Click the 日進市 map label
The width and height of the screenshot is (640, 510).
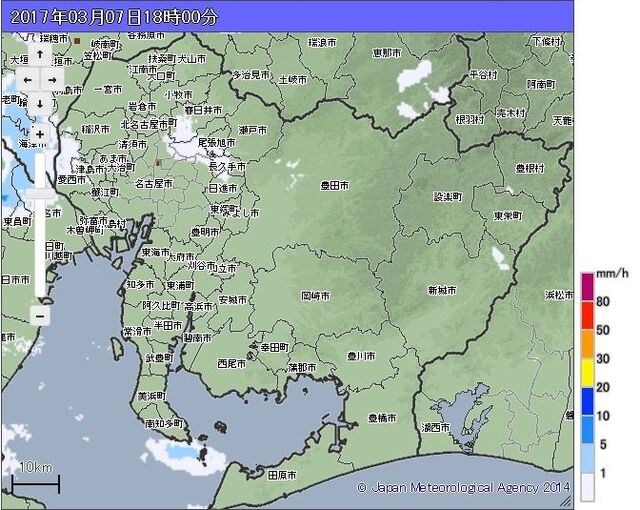[223, 188]
